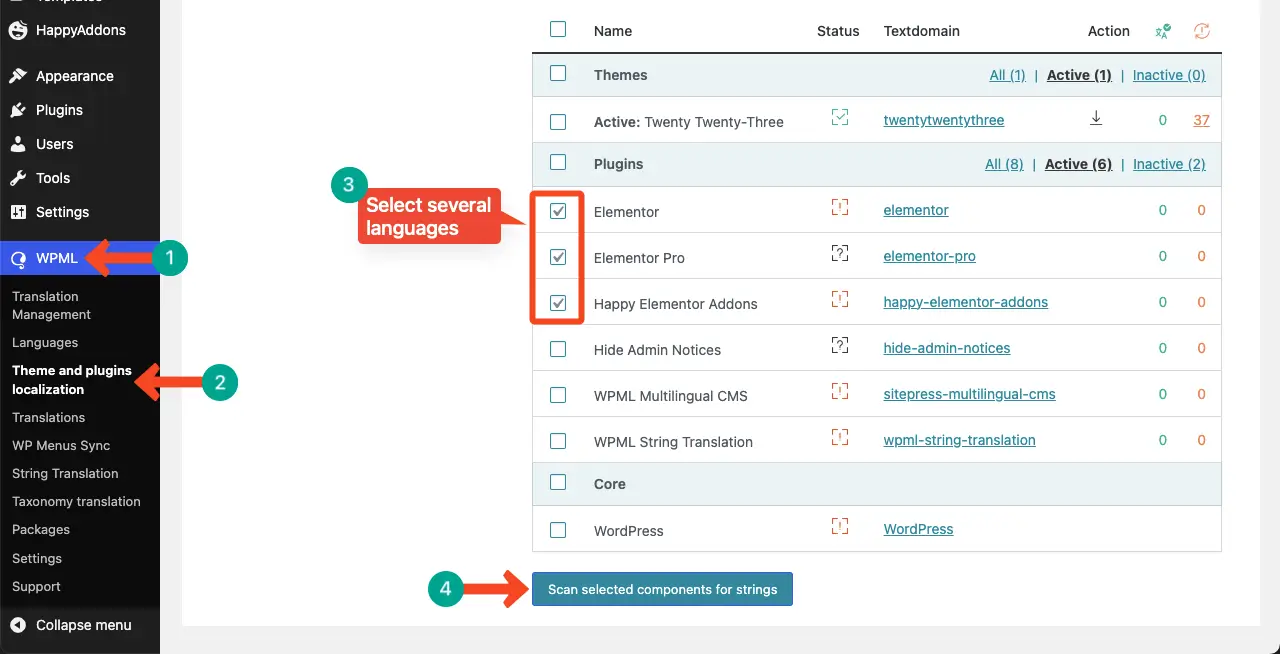This screenshot has width=1280, height=654.
Task: Open Theme and plugins localization page
Action: (72, 380)
